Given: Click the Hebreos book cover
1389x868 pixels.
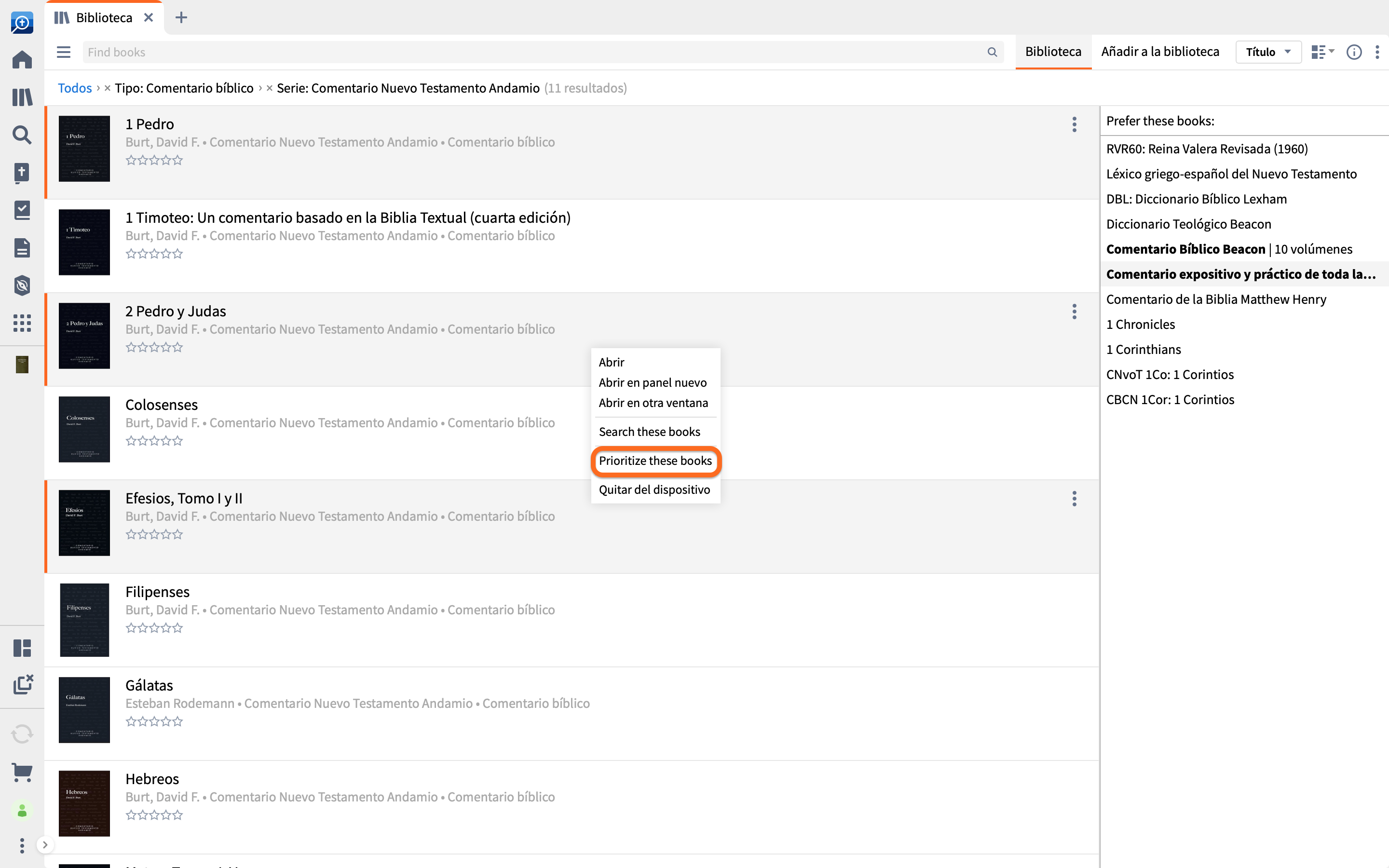Looking at the screenshot, I should click(x=84, y=803).
